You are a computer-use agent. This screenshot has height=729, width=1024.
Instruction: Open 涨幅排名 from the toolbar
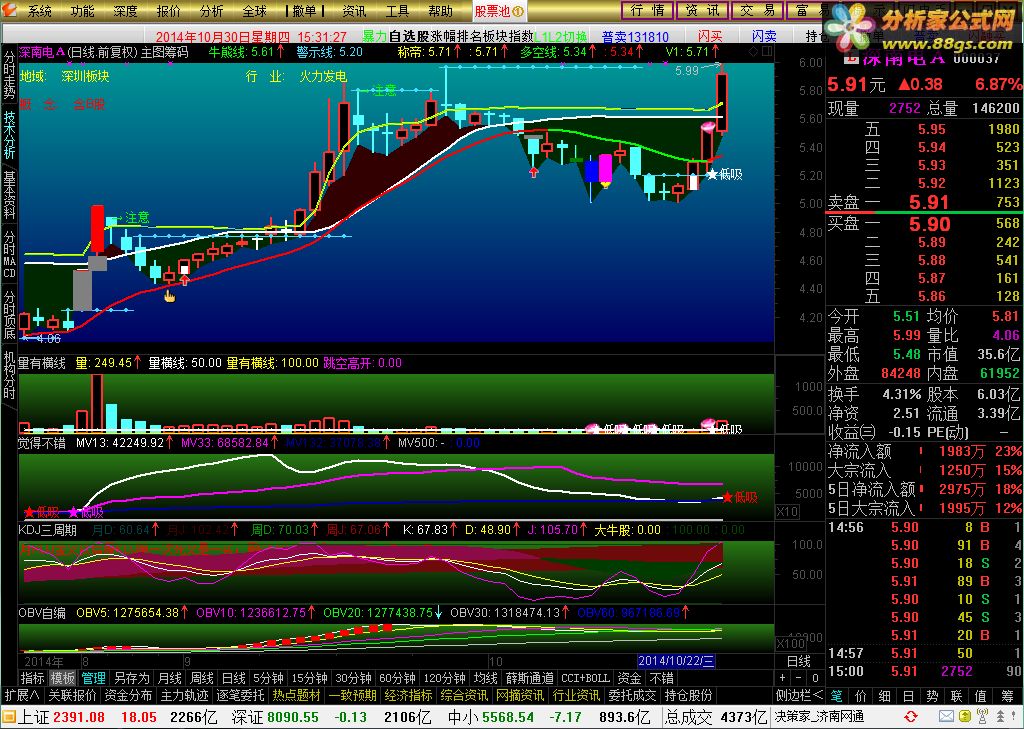coord(456,37)
